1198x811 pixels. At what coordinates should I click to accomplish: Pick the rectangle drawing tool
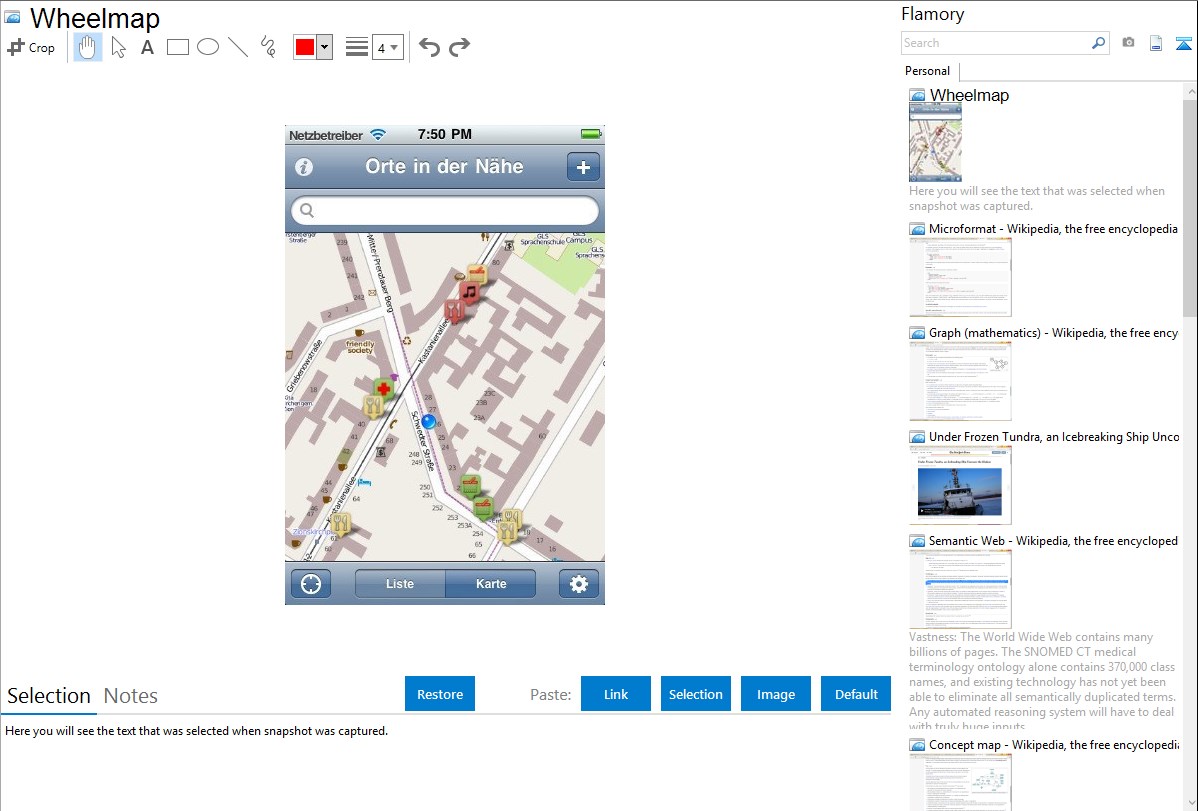177,47
